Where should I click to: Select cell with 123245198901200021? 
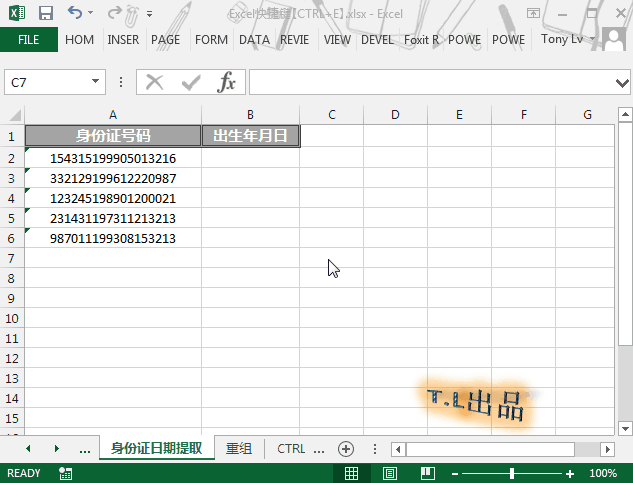pyautogui.click(x=113, y=198)
